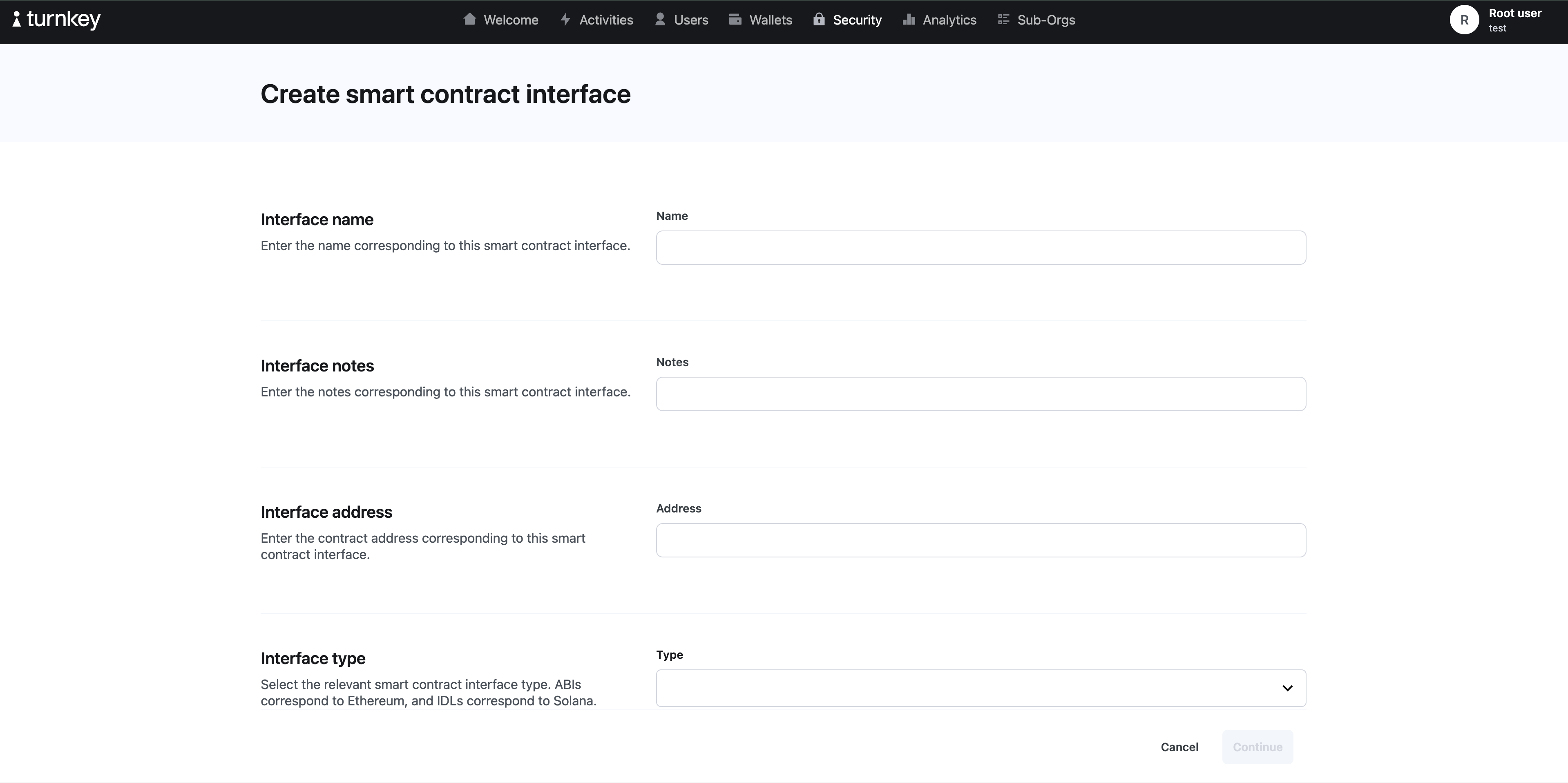Click the Root user test profile label
Viewport: 1568px width, 783px height.
(x=1515, y=20)
